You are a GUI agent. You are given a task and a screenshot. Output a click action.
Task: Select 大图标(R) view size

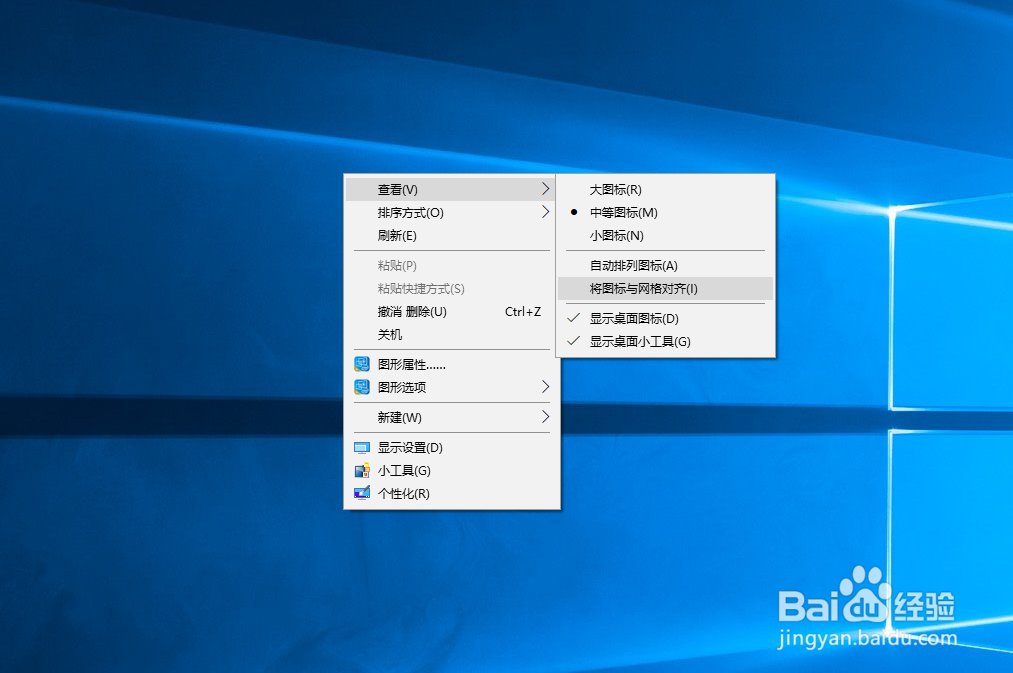point(665,190)
